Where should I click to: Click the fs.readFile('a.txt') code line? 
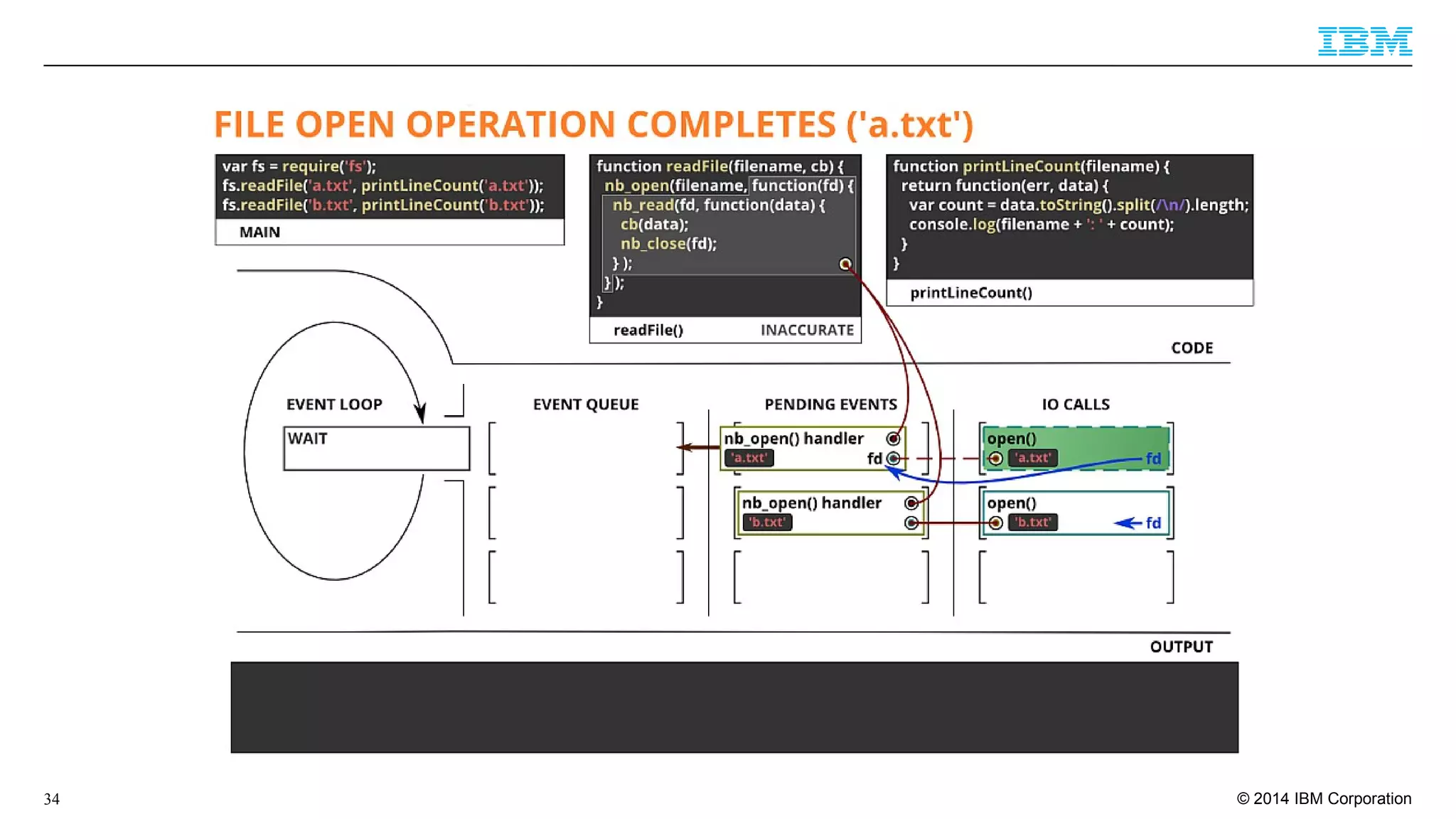tap(382, 185)
